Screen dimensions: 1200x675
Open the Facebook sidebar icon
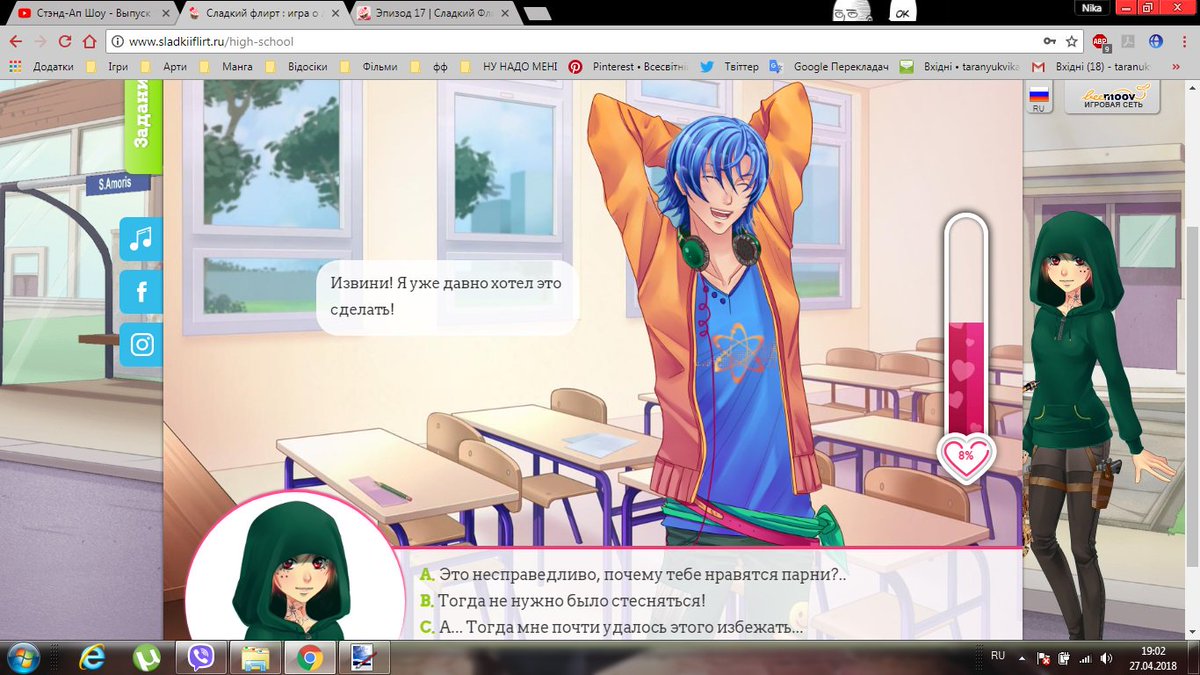142,292
